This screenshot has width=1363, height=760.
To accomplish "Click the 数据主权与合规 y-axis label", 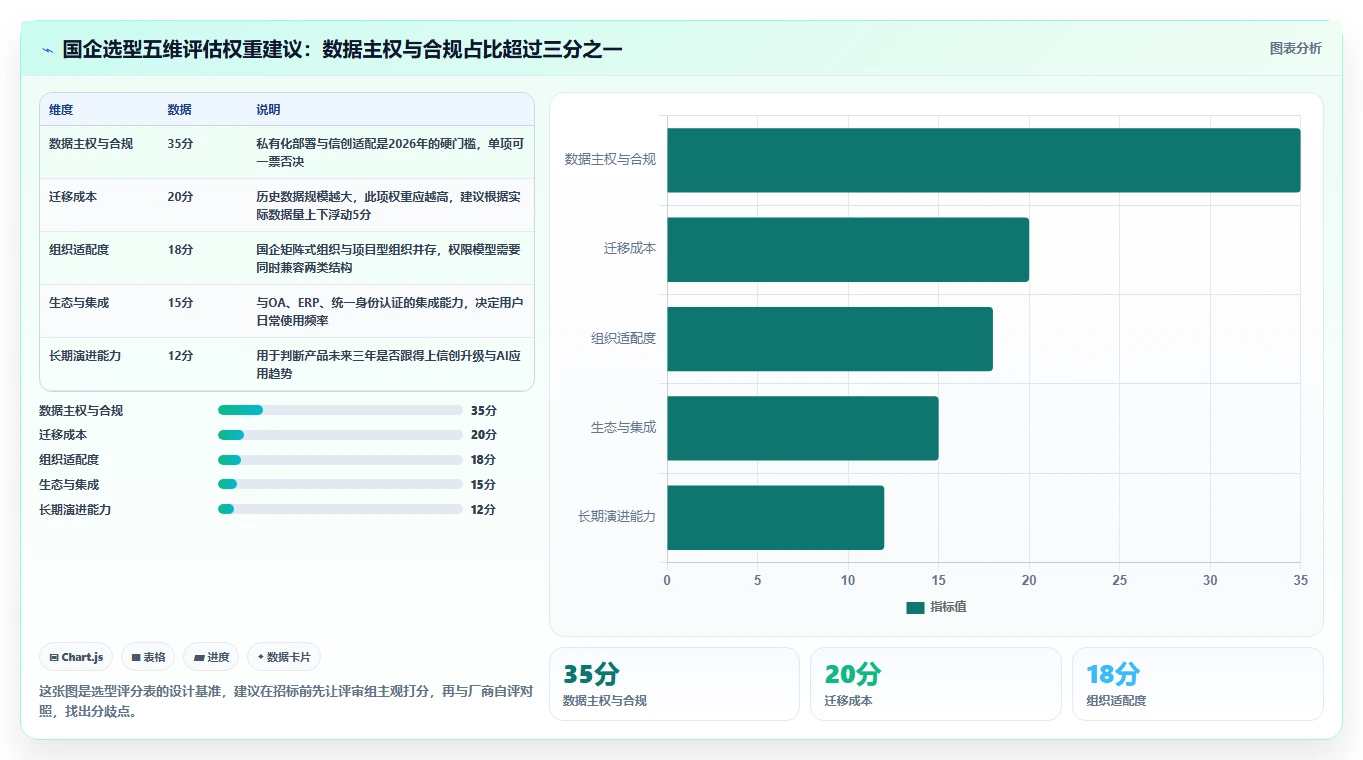I will 610,159.
